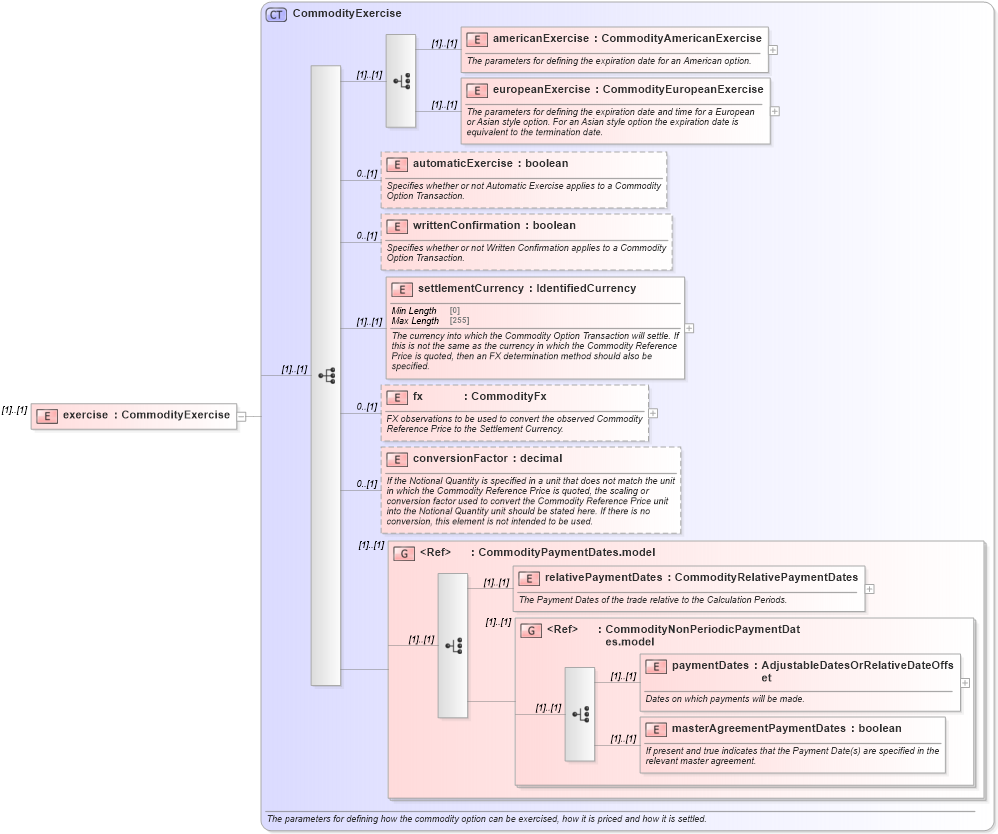998x834 pixels.
Task: Expand the paymentDates element details
Action: click(963, 682)
